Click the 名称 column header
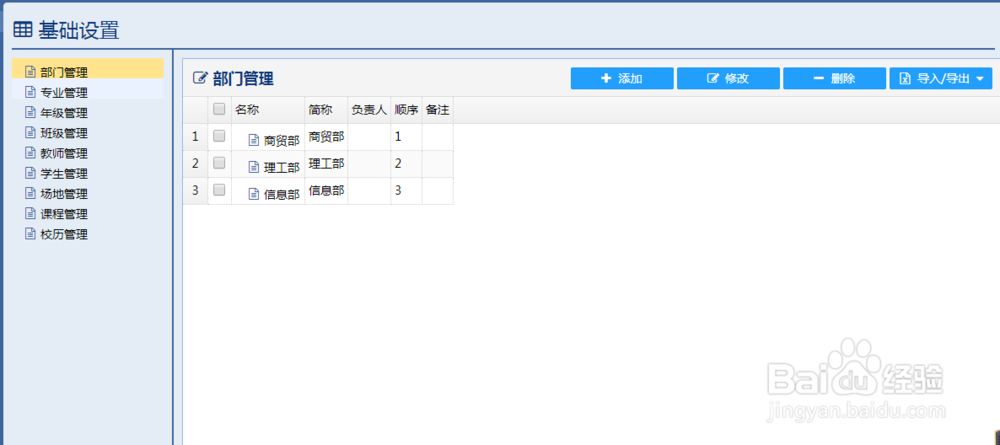Screen dimensions: 1000x445 [268, 110]
